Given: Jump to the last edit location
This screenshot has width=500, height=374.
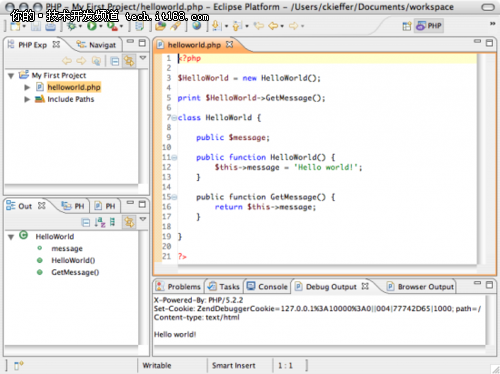Looking at the screenshot, I should pyautogui.click(x=259, y=26).
